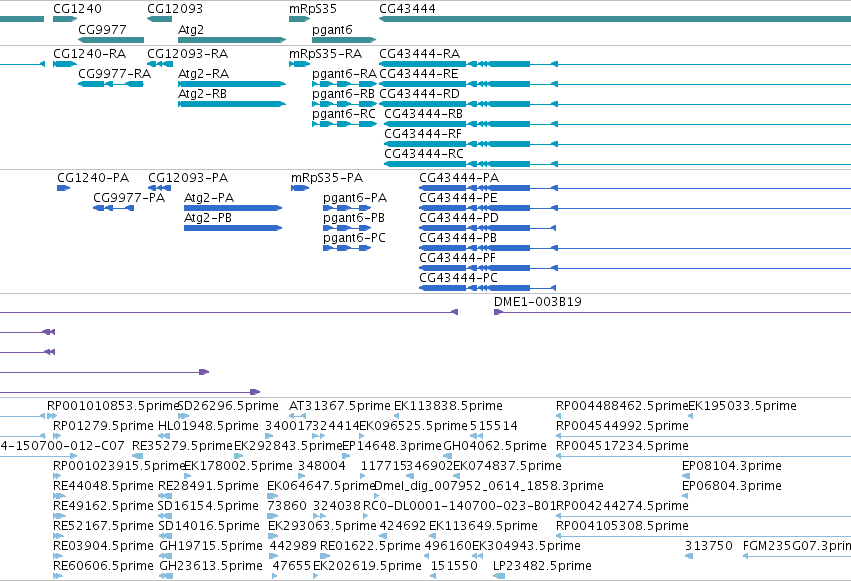Select transcript CG43444-RE
851x581 pixels.
(x=615, y=84)
